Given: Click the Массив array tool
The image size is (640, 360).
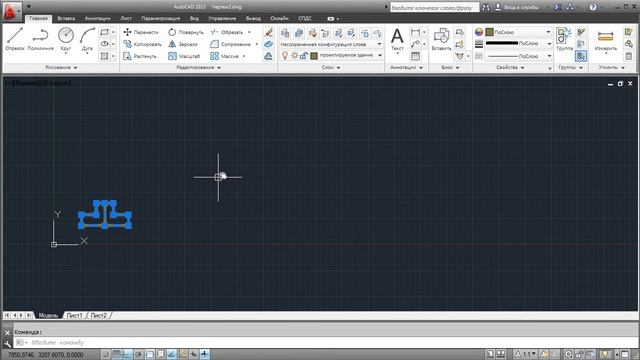Looking at the screenshot, I should (x=224, y=56).
